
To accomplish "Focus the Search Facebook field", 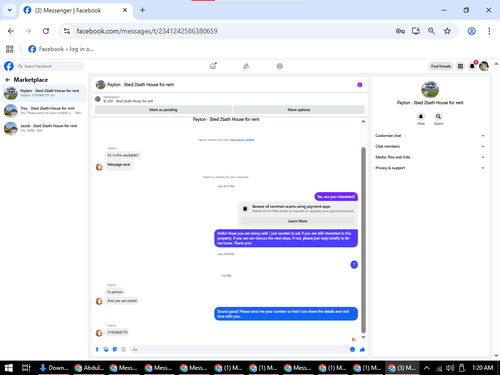I will (x=50, y=66).
